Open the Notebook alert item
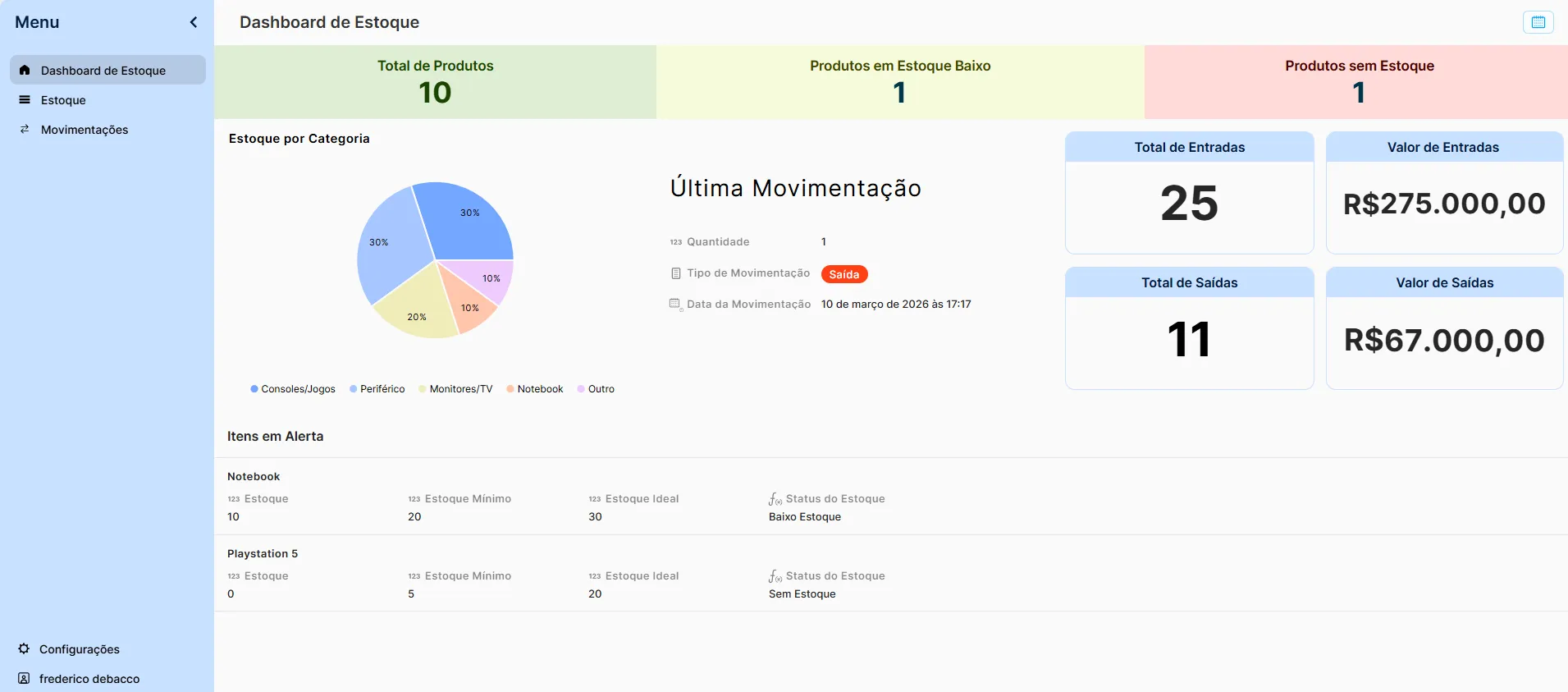The height and width of the screenshot is (692, 1568). pyautogui.click(x=254, y=477)
